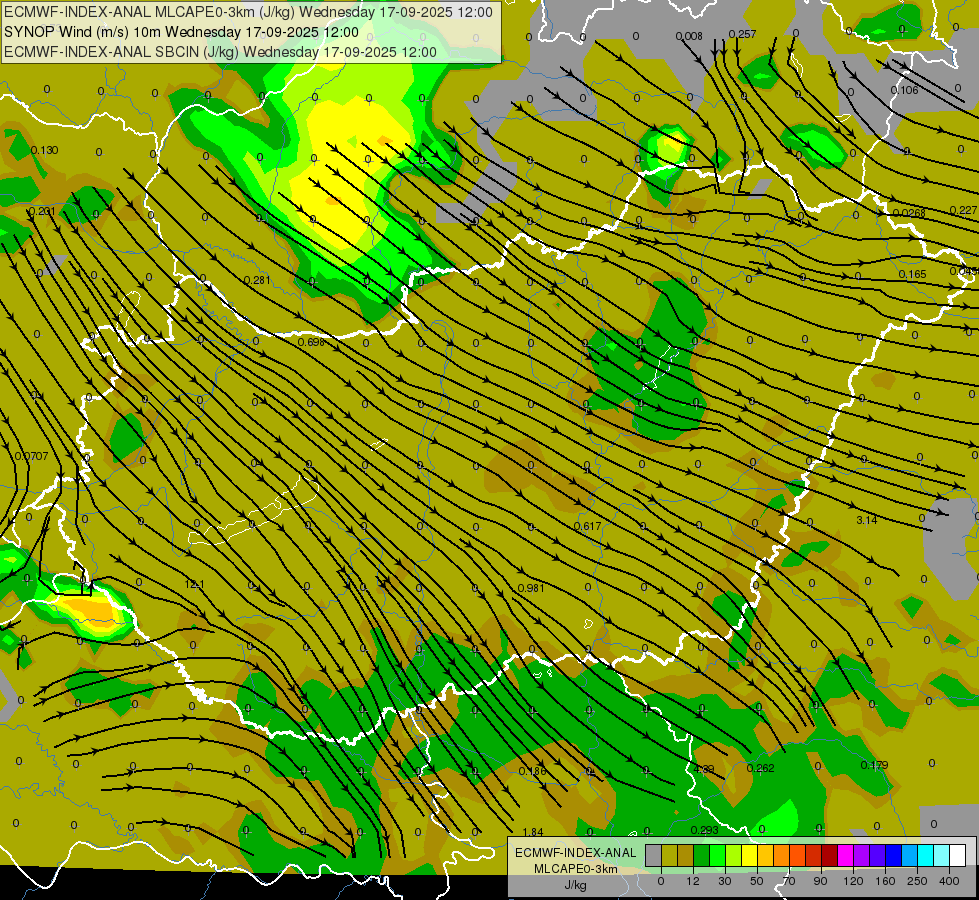Click the 12 tick label on the legend
Viewport: 979px width, 900px height.
click(693, 881)
